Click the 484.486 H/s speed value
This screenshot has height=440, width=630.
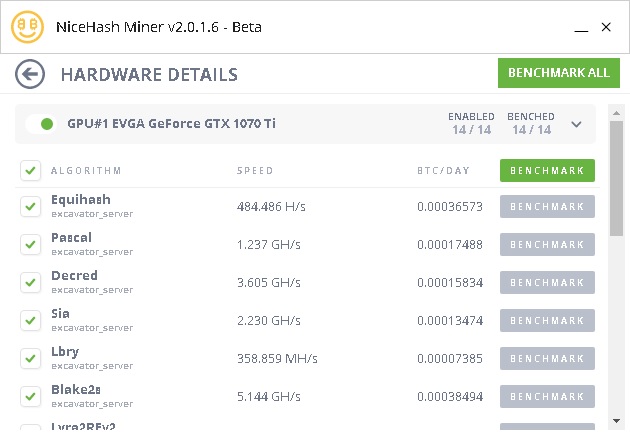pos(271,207)
